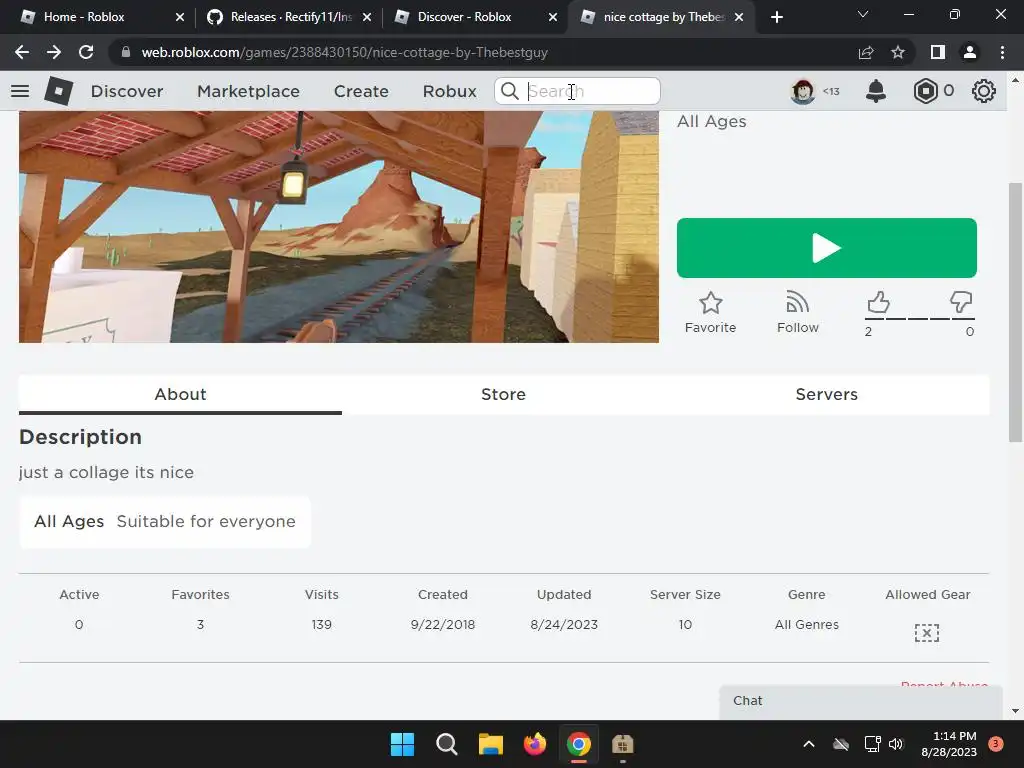Select the About tab
Screen dimensions: 1024x768
(180, 394)
